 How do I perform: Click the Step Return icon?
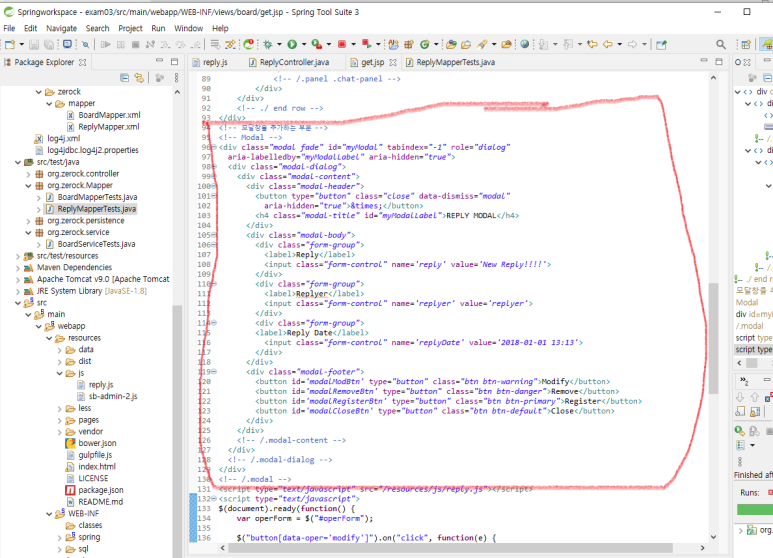(x=196, y=44)
